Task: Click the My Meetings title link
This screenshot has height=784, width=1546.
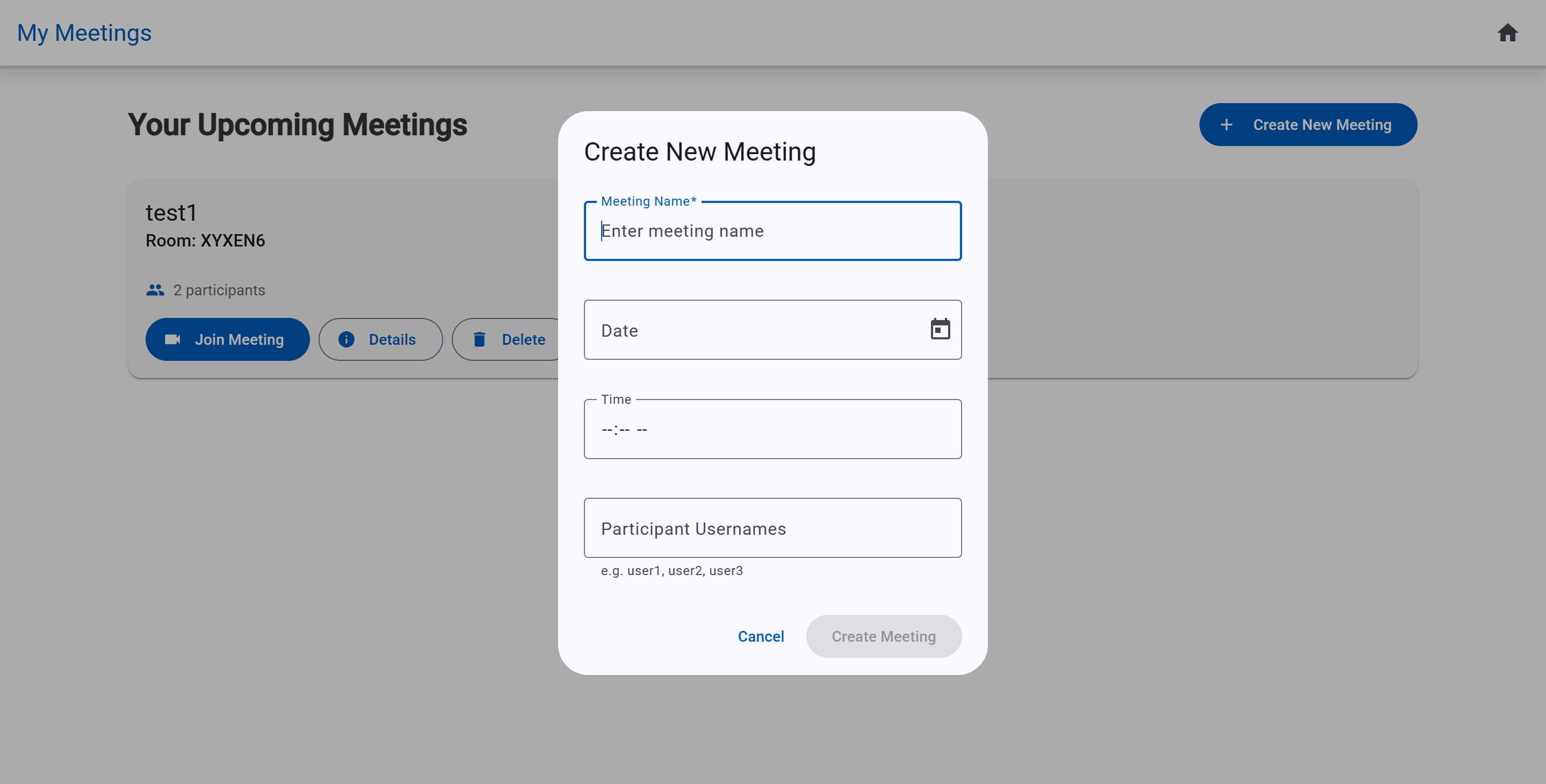Action: (x=84, y=32)
